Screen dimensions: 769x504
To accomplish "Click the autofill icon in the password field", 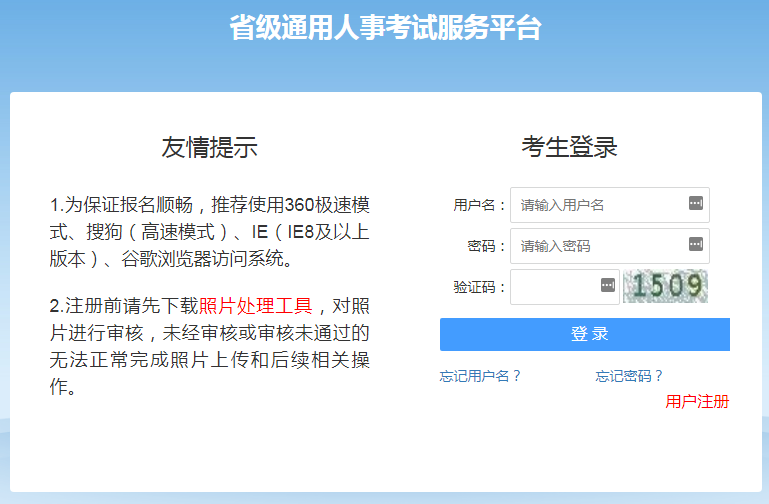I will (696, 244).
